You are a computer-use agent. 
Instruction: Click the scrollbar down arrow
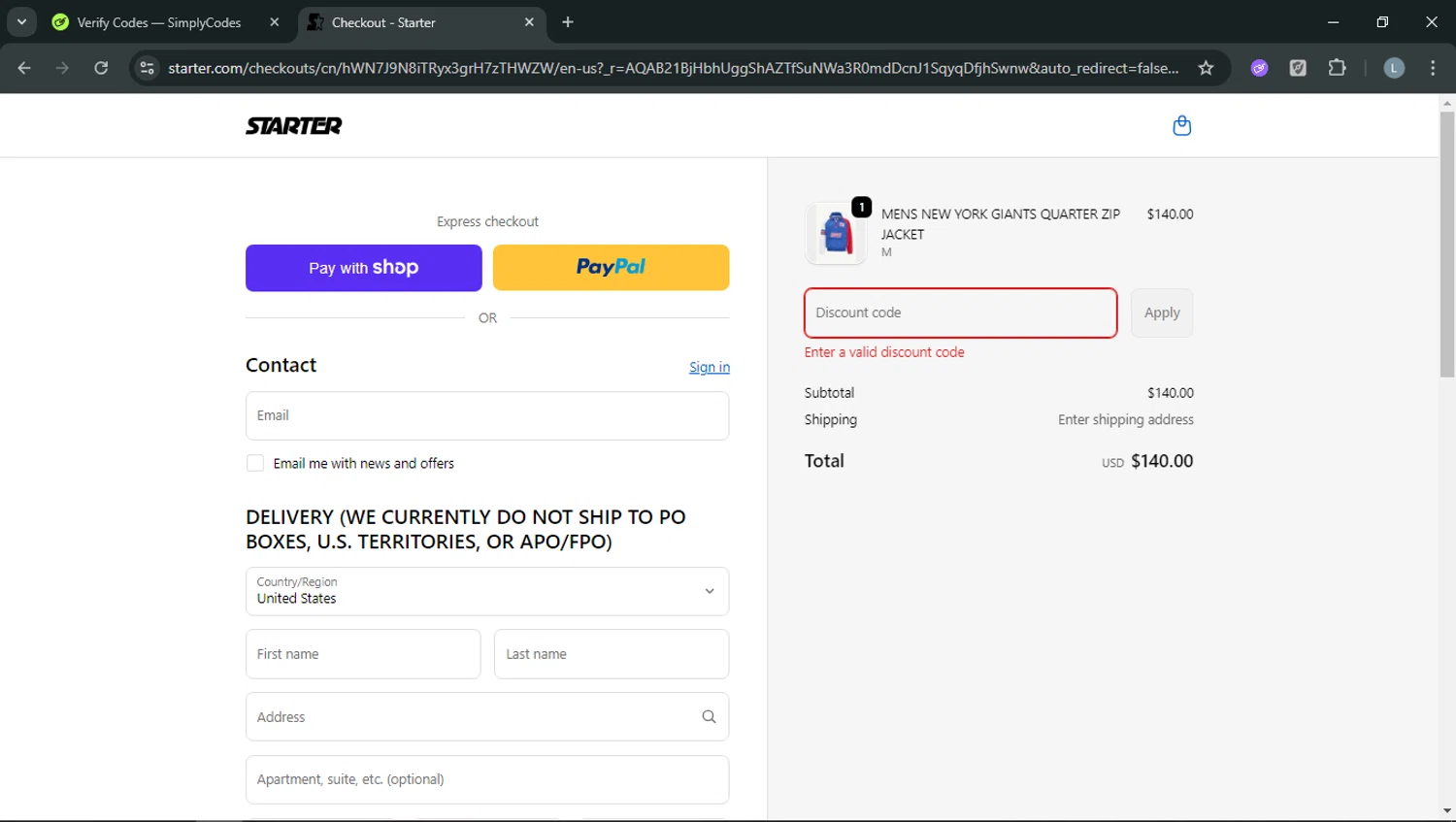tap(1446, 811)
